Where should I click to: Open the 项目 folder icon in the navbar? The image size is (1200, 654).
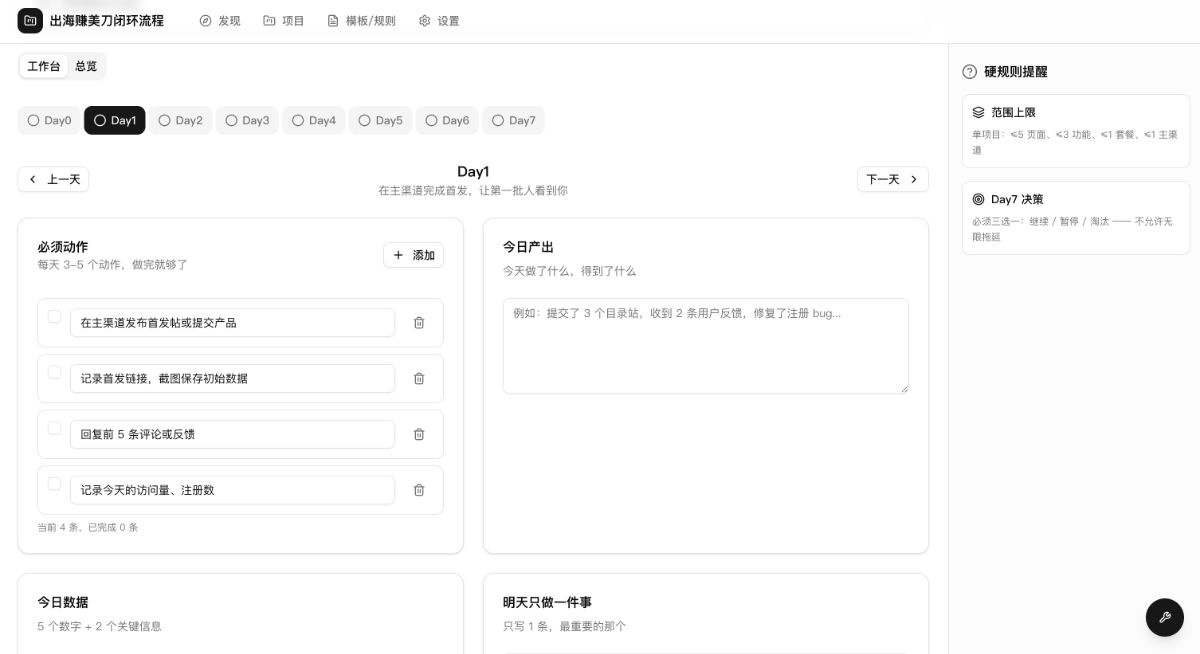click(267, 20)
